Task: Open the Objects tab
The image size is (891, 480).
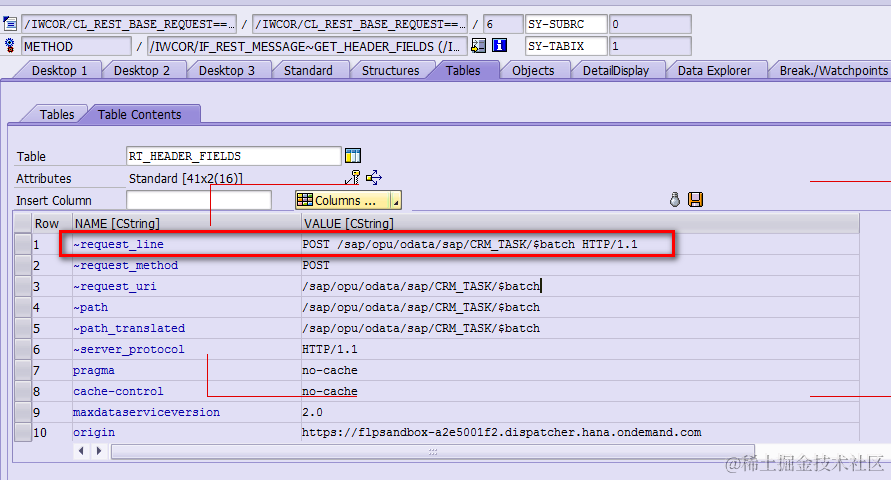Action: click(533, 70)
